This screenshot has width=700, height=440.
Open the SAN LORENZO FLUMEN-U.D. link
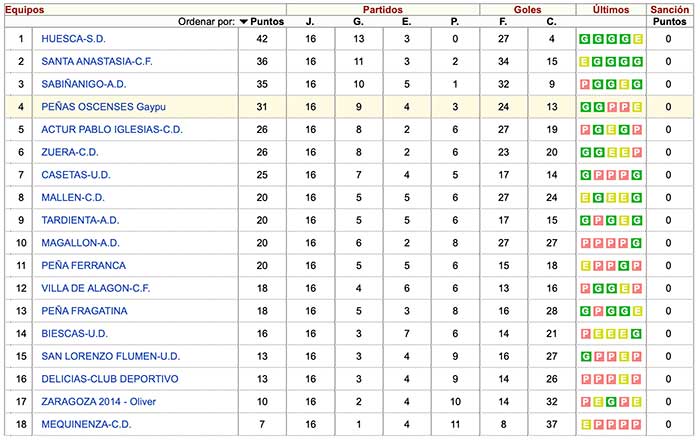pyautogui.click(x=111, y=356)
